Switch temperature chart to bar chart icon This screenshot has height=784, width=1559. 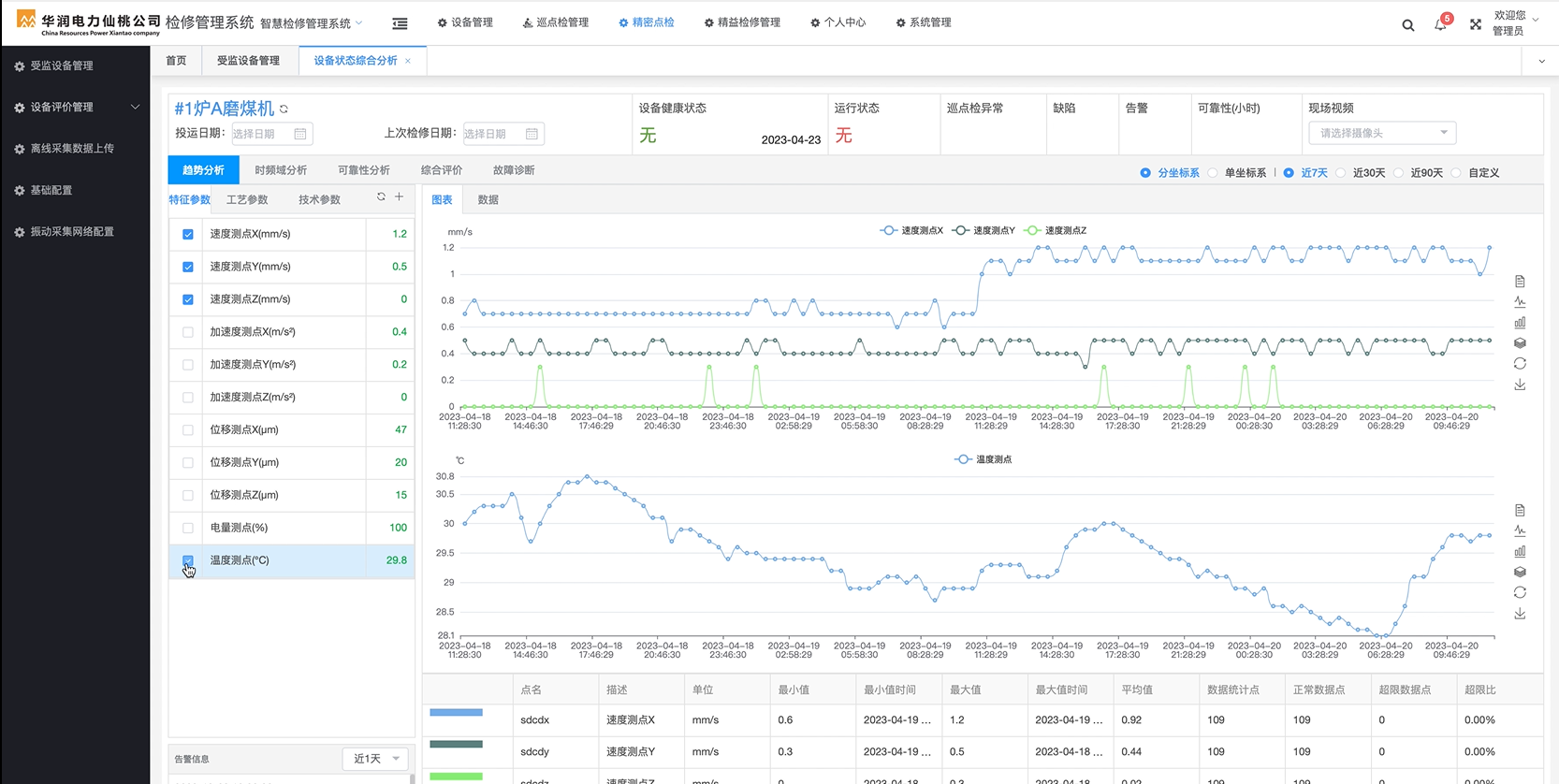coord(1520,552)
